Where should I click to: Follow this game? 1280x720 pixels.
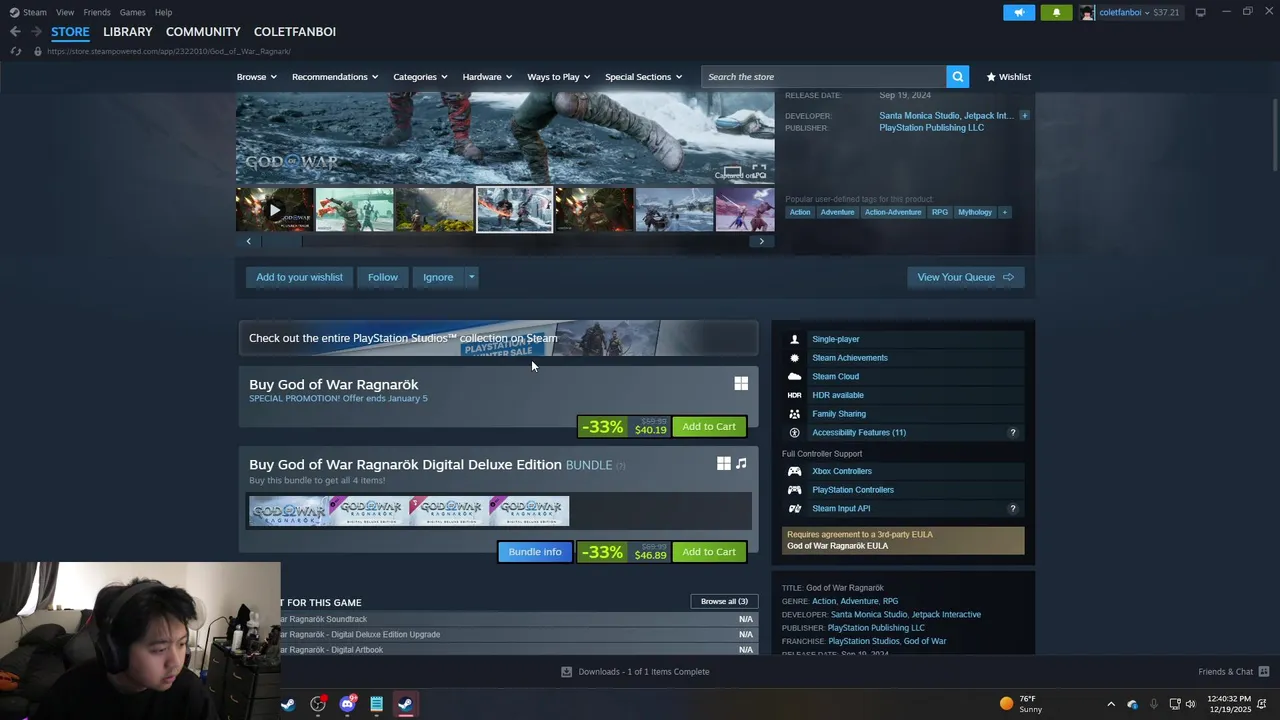(382, 277)
